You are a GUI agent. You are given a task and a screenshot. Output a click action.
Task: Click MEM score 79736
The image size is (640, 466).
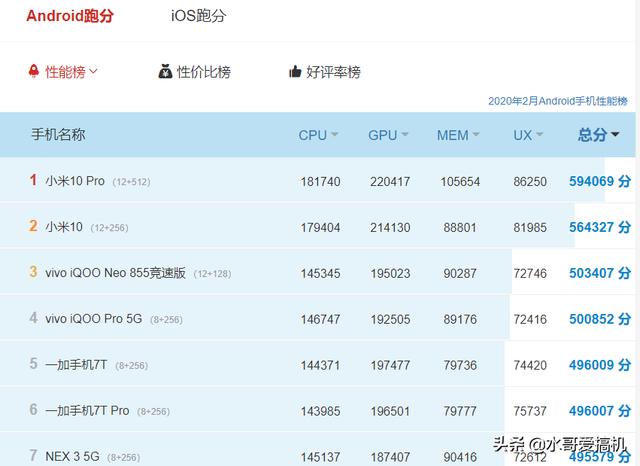(460, 365)
